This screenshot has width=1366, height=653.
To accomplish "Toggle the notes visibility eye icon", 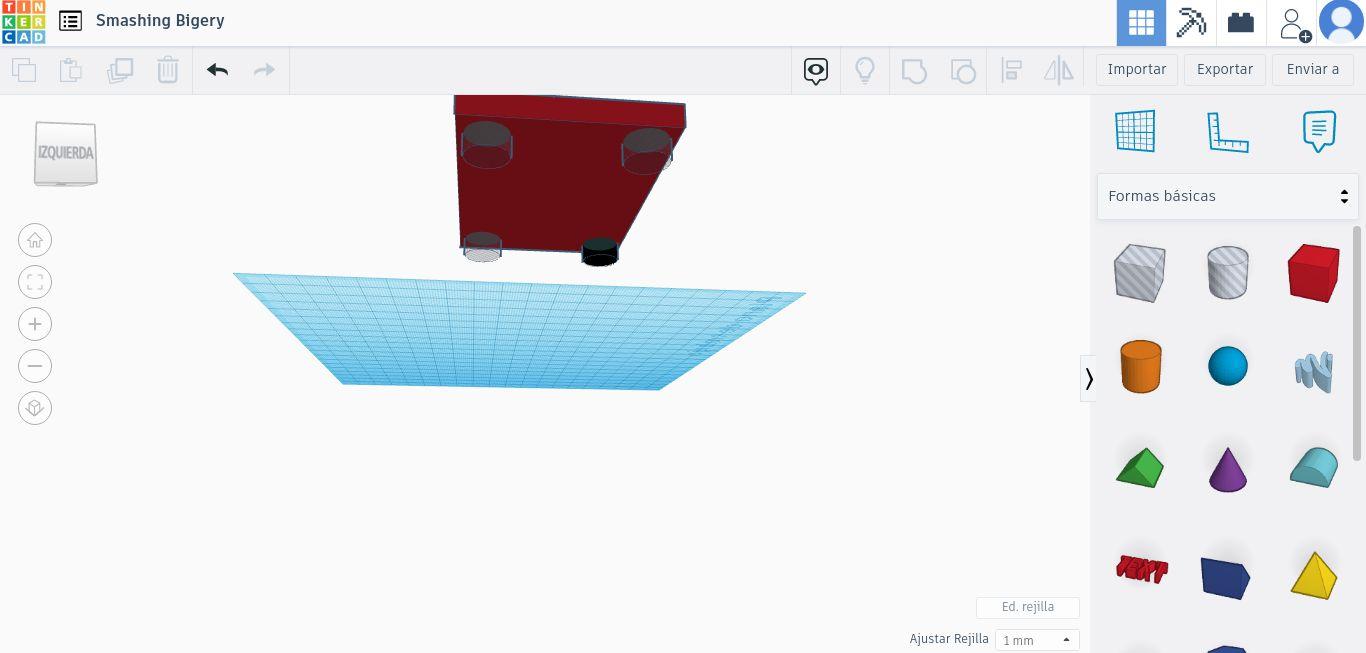I will (x=816, y=70).
